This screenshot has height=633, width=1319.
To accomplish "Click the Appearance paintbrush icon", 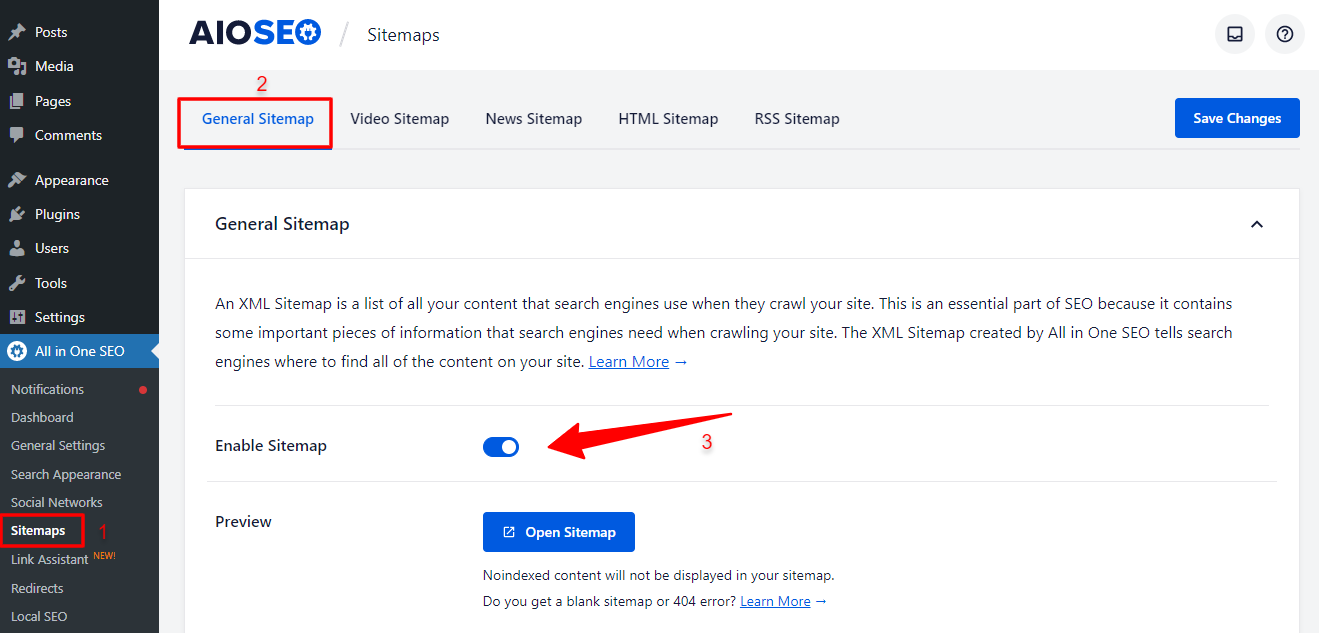I will (17, 180).
